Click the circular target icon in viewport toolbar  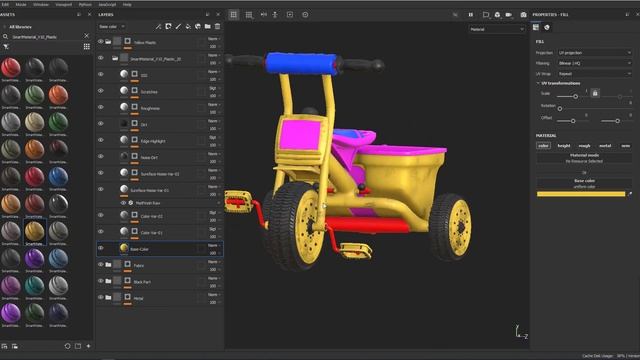tap(305, 15)
